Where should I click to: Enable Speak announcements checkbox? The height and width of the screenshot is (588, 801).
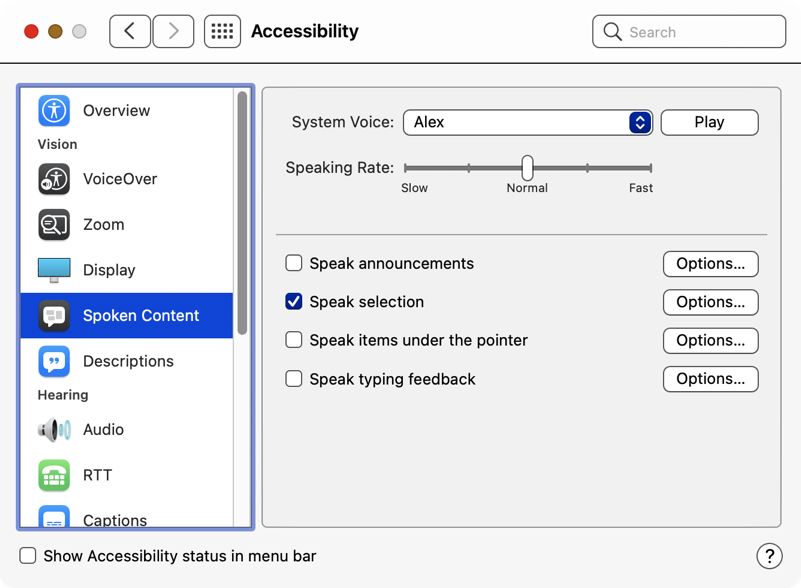point(294,264)
